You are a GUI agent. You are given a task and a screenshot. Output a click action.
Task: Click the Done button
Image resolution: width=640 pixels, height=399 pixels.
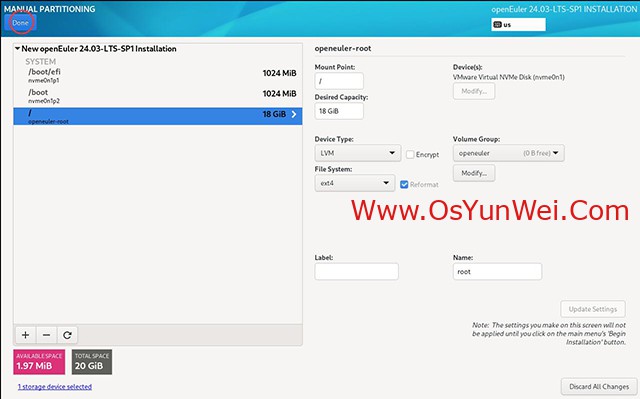[x=20, y=23]
